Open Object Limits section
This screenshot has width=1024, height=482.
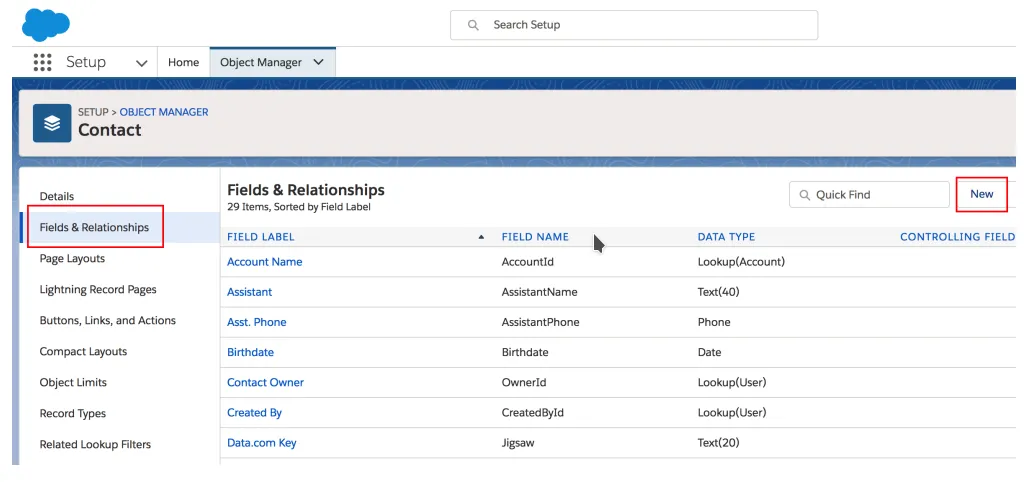tap(73, 383)
